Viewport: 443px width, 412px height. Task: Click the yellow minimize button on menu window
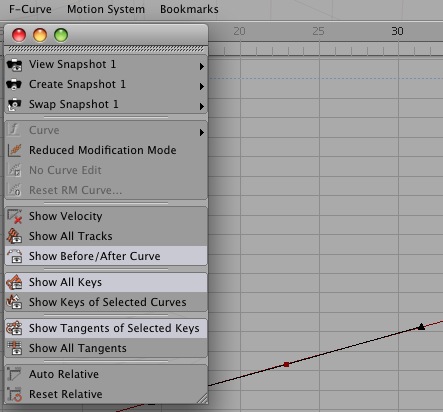tap(40, 35)
